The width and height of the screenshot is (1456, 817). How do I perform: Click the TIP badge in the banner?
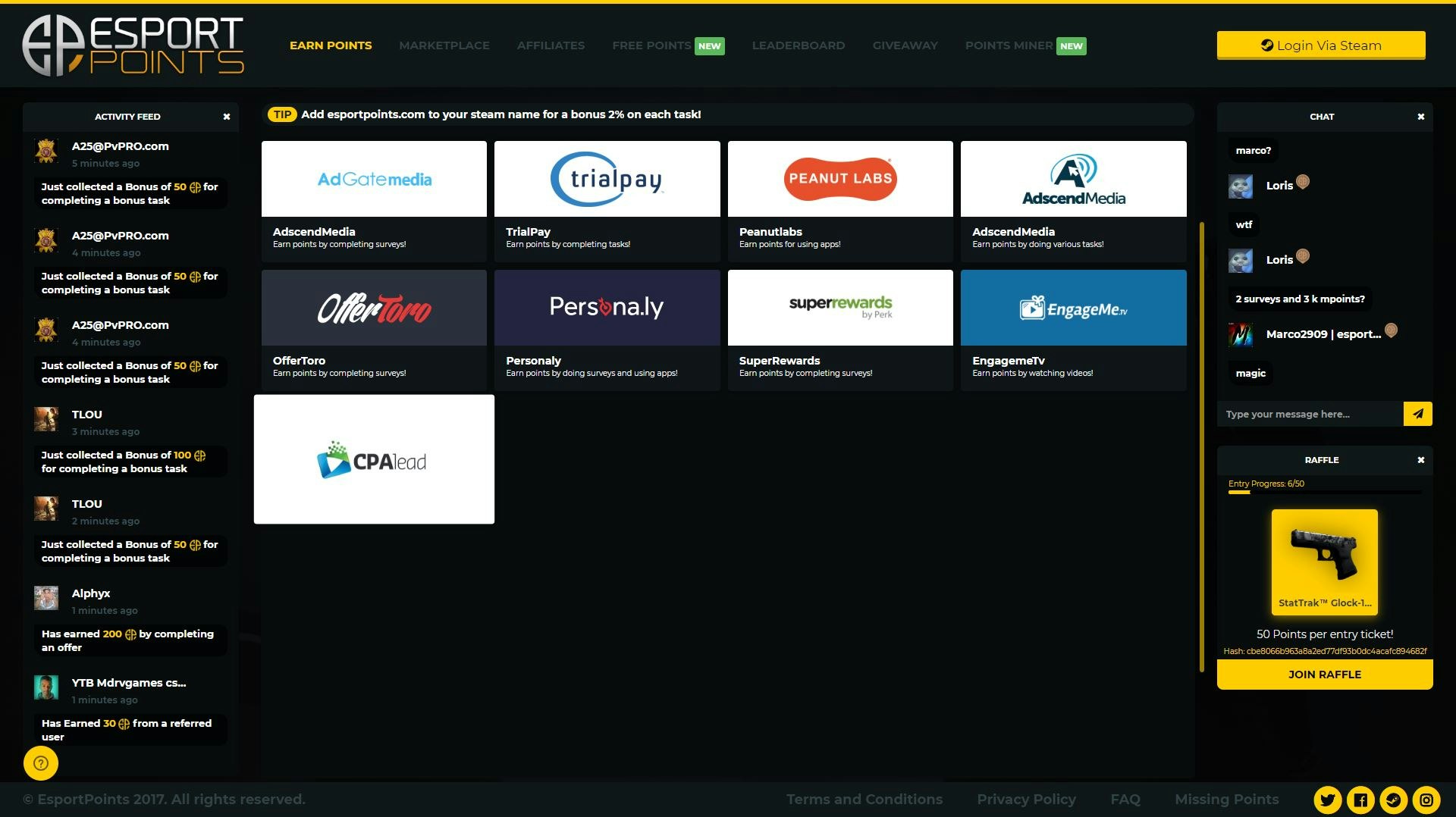pyautogui.click(x=282, y=114)
